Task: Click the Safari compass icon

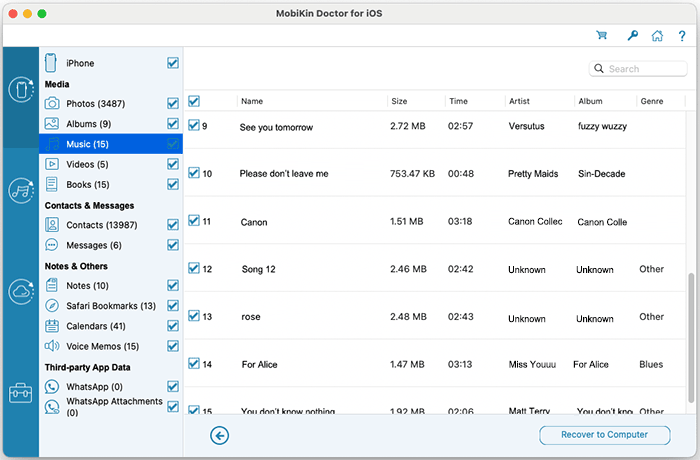Action: click(52, 305)
